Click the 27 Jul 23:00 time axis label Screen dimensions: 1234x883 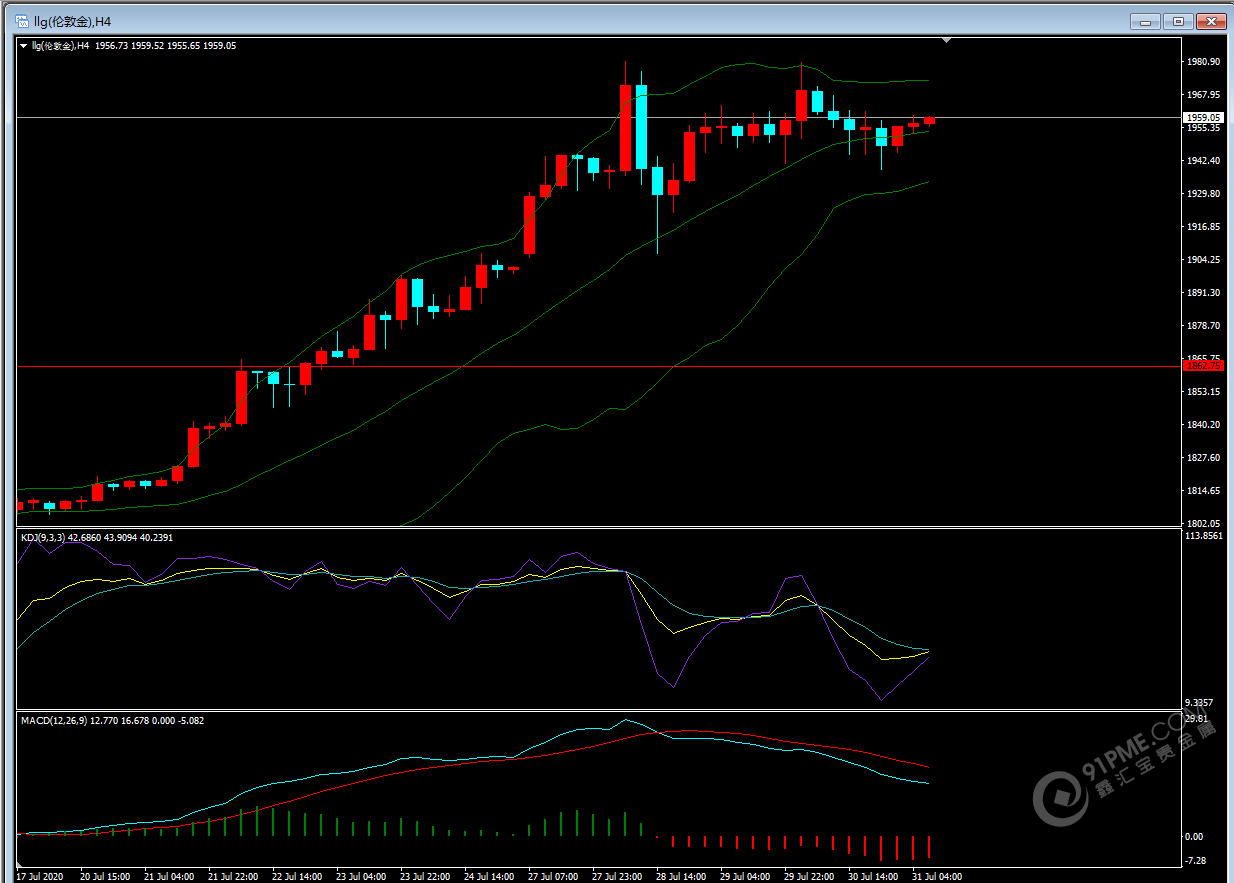pos(617,877)
